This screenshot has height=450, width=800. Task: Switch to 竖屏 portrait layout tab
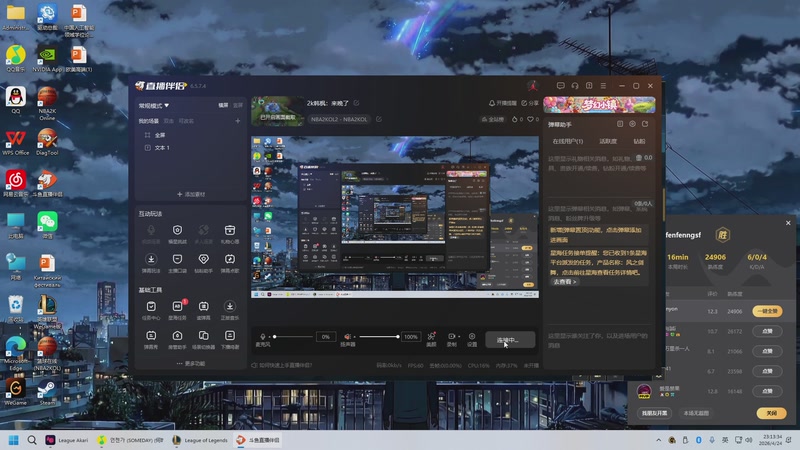[x=238, y=105]
